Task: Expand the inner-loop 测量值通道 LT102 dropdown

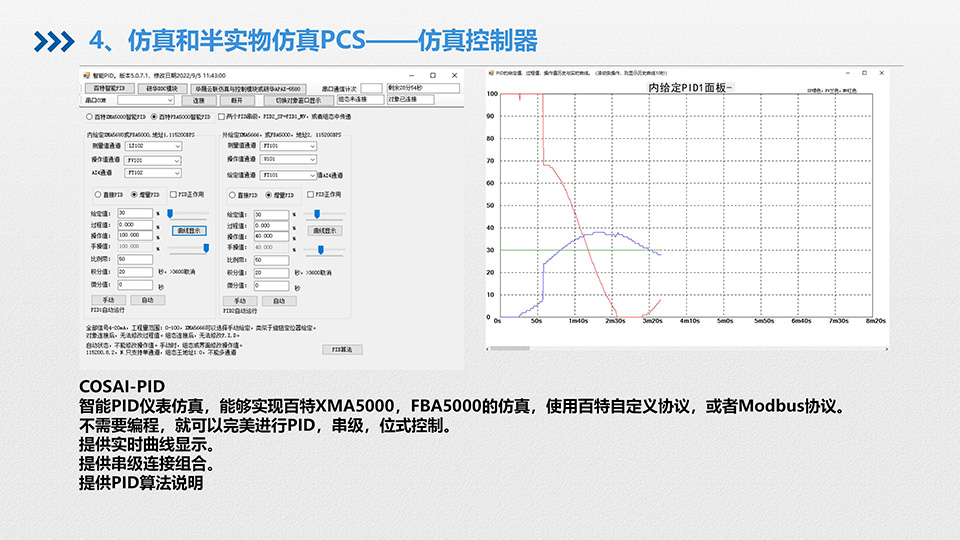Action: tap(177, 146)
